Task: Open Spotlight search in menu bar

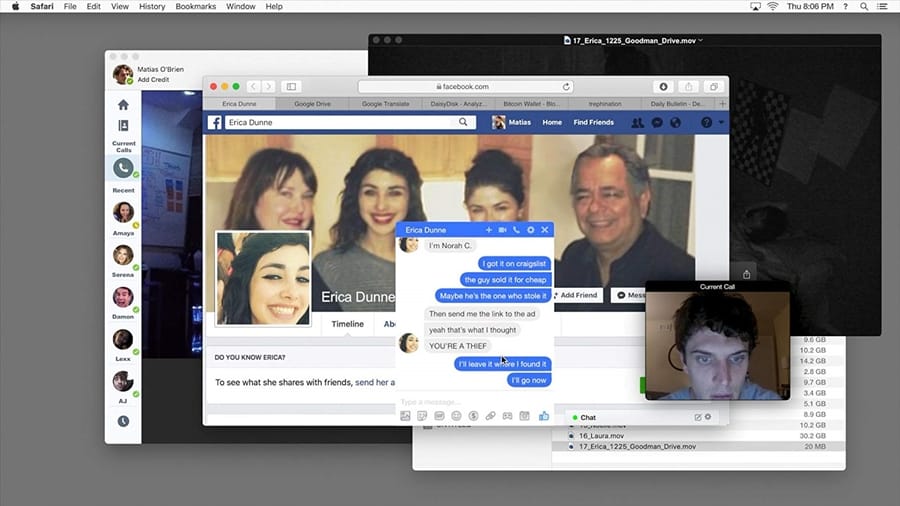Action: click(x=864, y=6)
